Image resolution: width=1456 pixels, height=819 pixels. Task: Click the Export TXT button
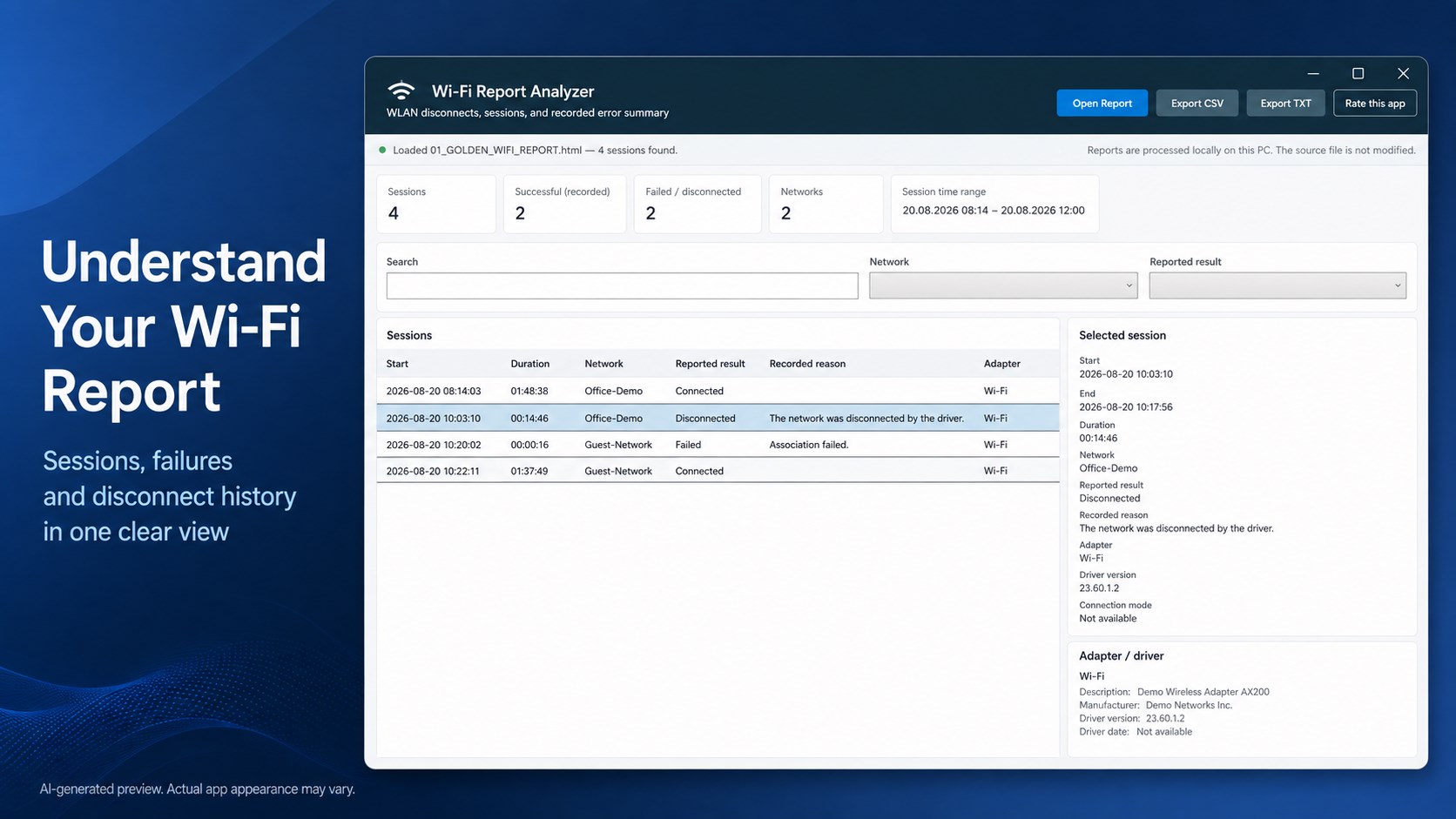tap(1285, 103)
